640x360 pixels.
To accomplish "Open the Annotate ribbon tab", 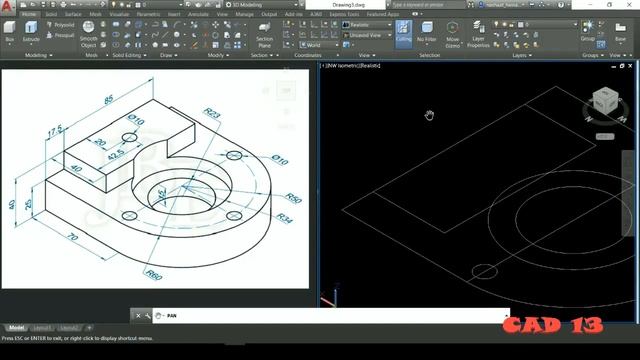I will tap(198, 14).
